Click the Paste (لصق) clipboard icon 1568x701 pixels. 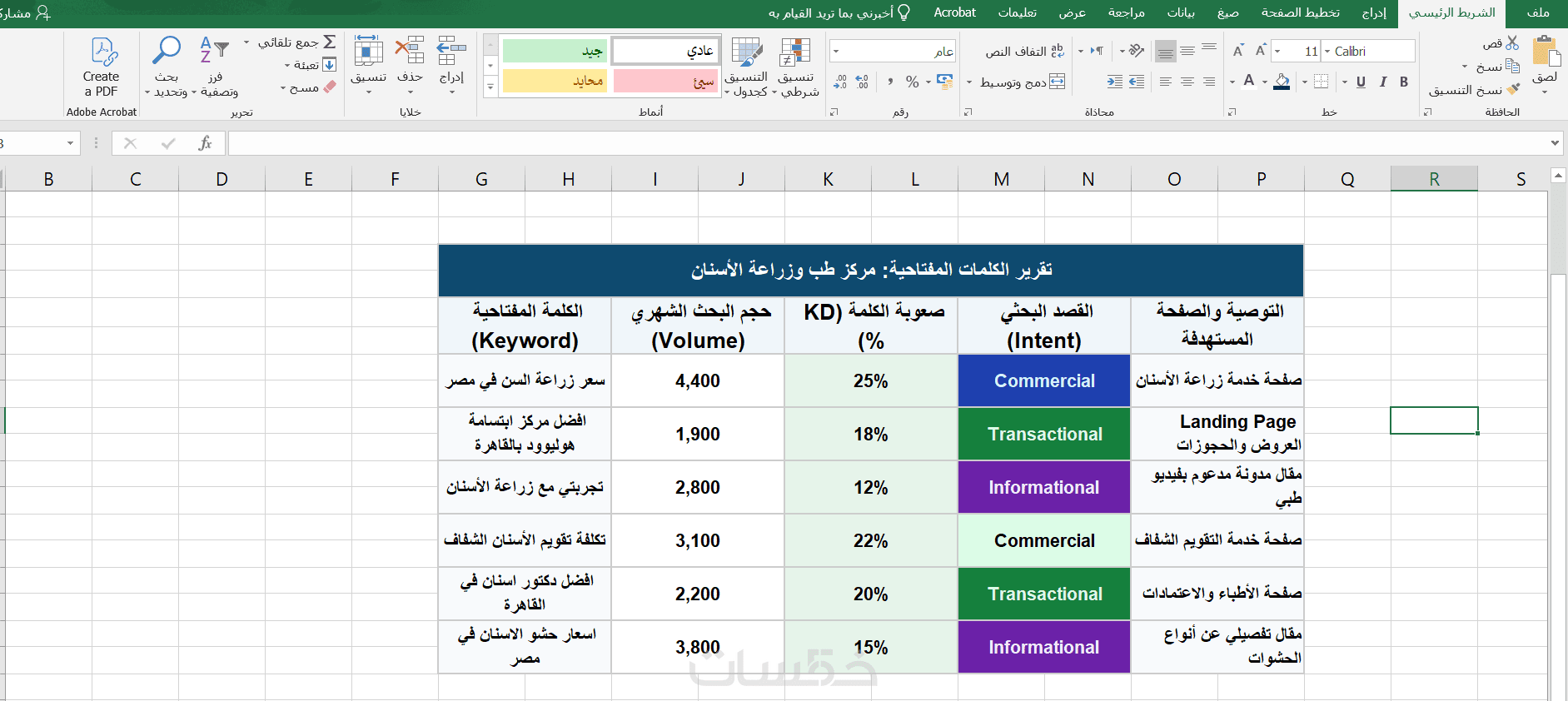point(1546,52)
